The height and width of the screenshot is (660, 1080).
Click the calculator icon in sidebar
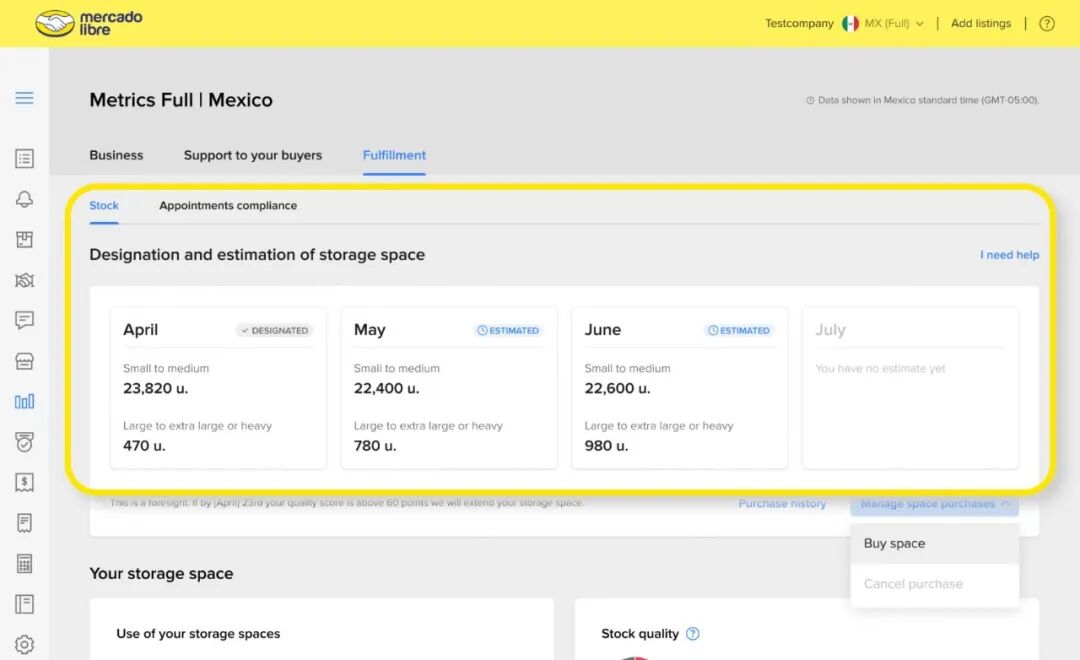(24, 563)
